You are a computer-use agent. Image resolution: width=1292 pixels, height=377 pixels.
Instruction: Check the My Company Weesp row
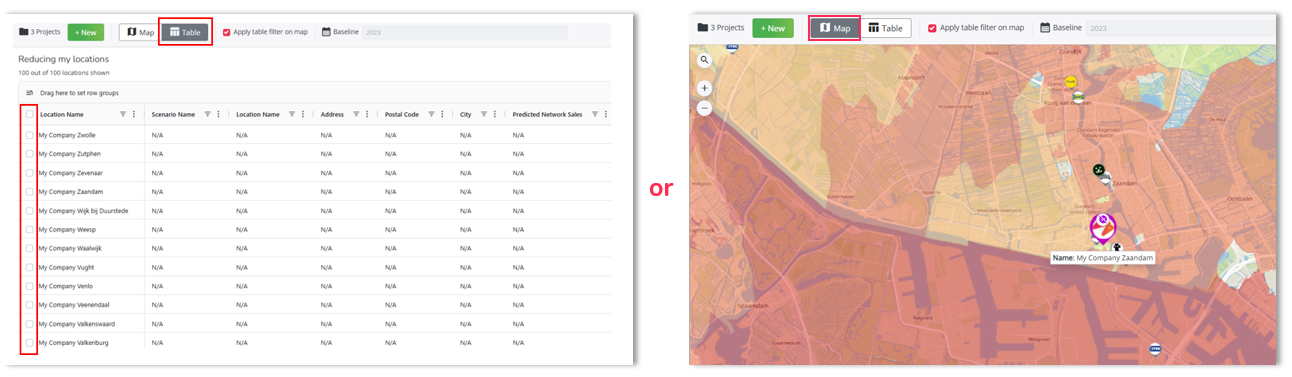[29, 229]
